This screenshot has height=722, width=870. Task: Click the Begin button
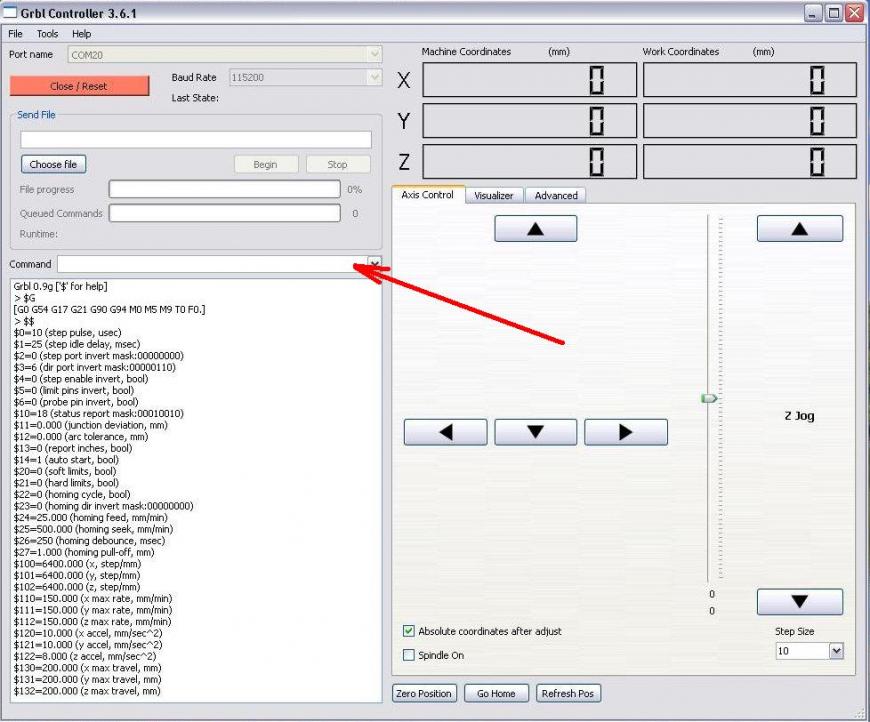point(266,164)
